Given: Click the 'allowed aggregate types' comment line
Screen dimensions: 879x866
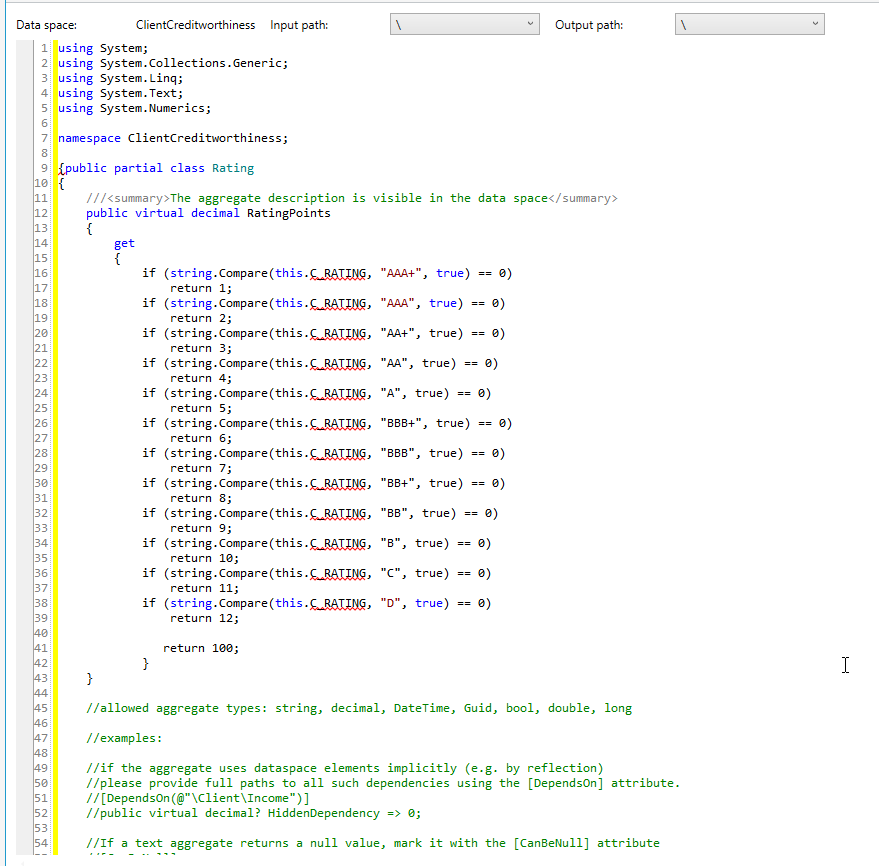Looking at the screenshot, I should click(359, 708).
